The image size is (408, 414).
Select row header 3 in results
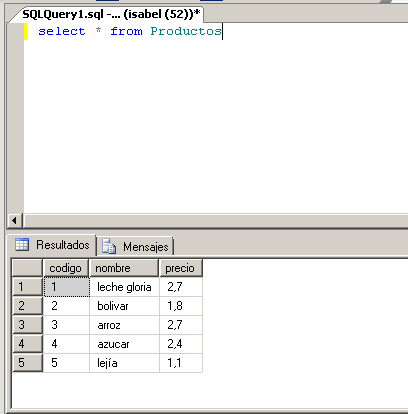(27, 325)
